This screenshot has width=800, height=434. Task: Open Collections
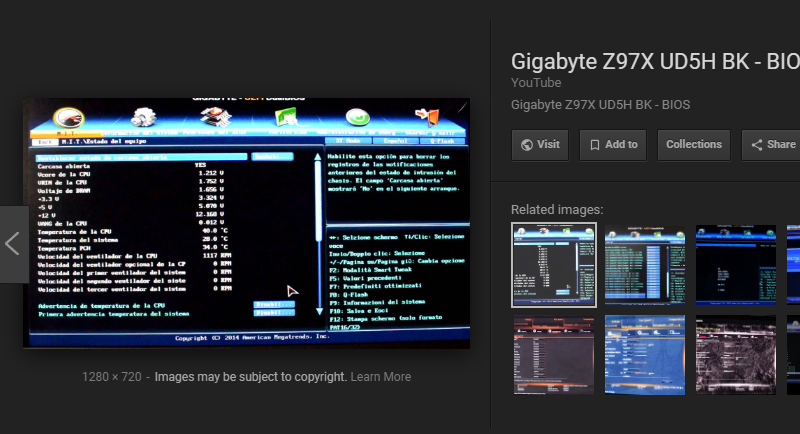pos(694,145)
